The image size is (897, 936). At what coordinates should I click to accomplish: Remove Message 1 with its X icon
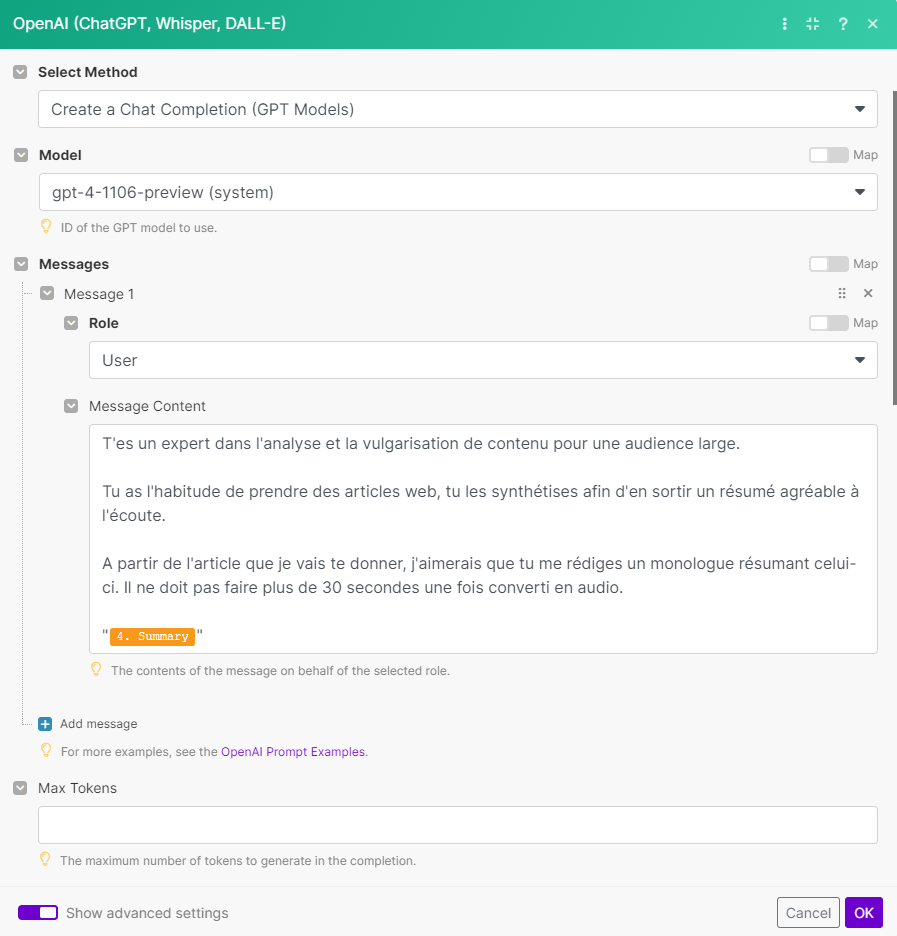(x=868, y=293)
